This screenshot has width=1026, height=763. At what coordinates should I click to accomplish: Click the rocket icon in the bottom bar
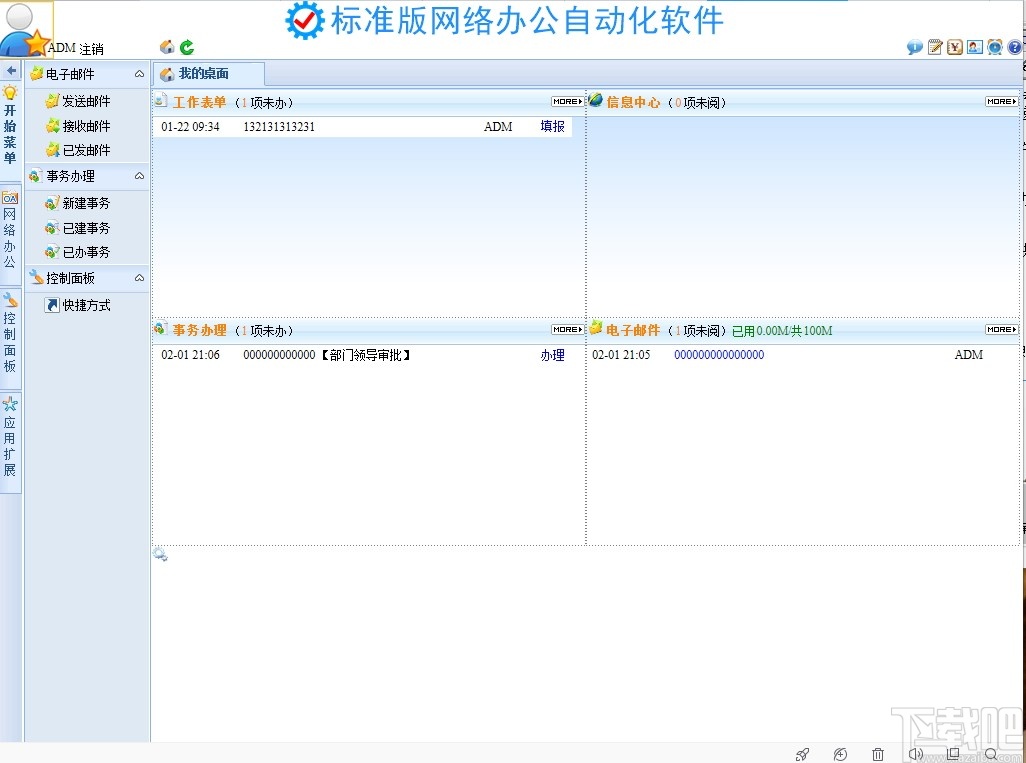[801, 753]
